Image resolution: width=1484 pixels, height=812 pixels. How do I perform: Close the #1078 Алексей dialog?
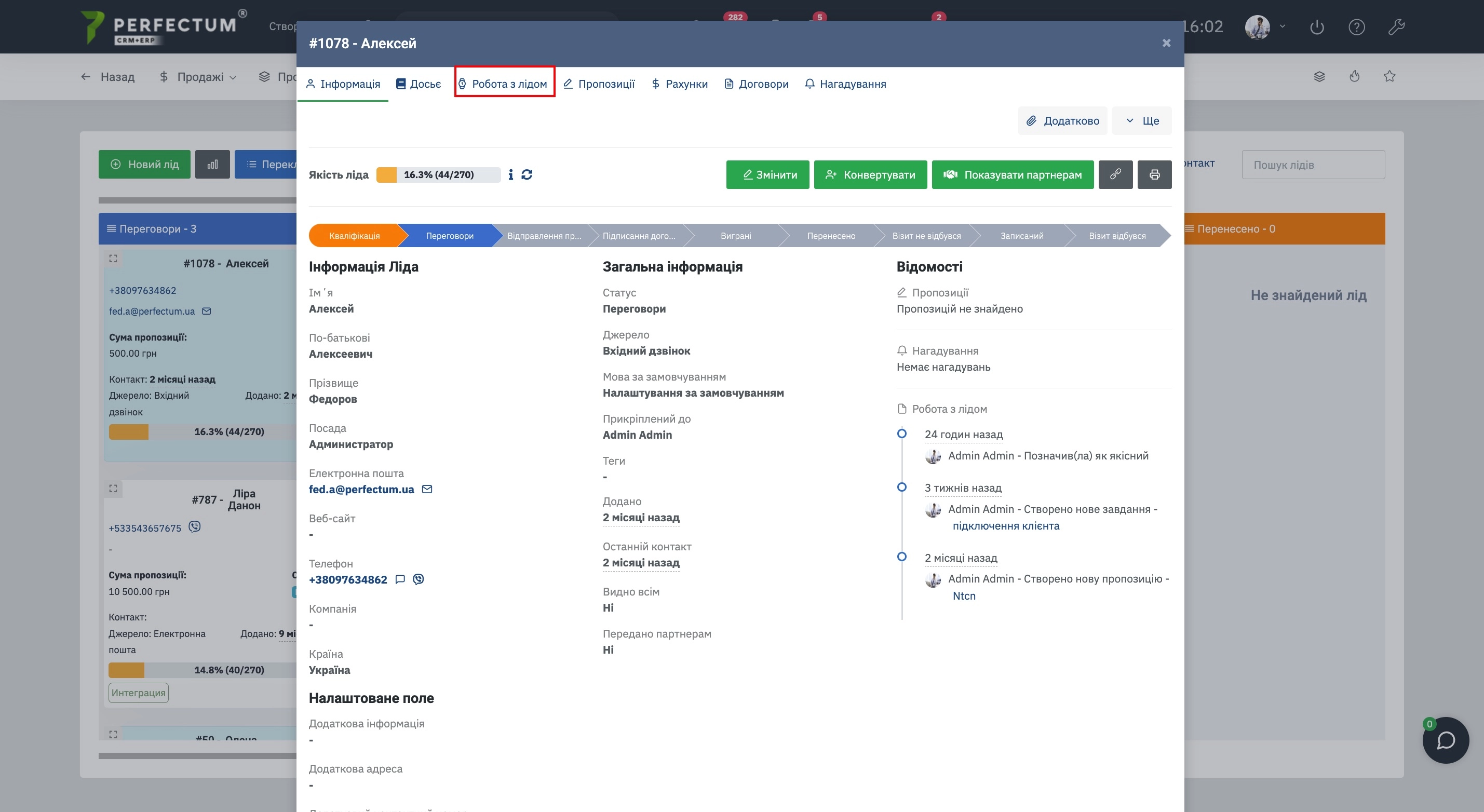click(x=1166, y=43)
